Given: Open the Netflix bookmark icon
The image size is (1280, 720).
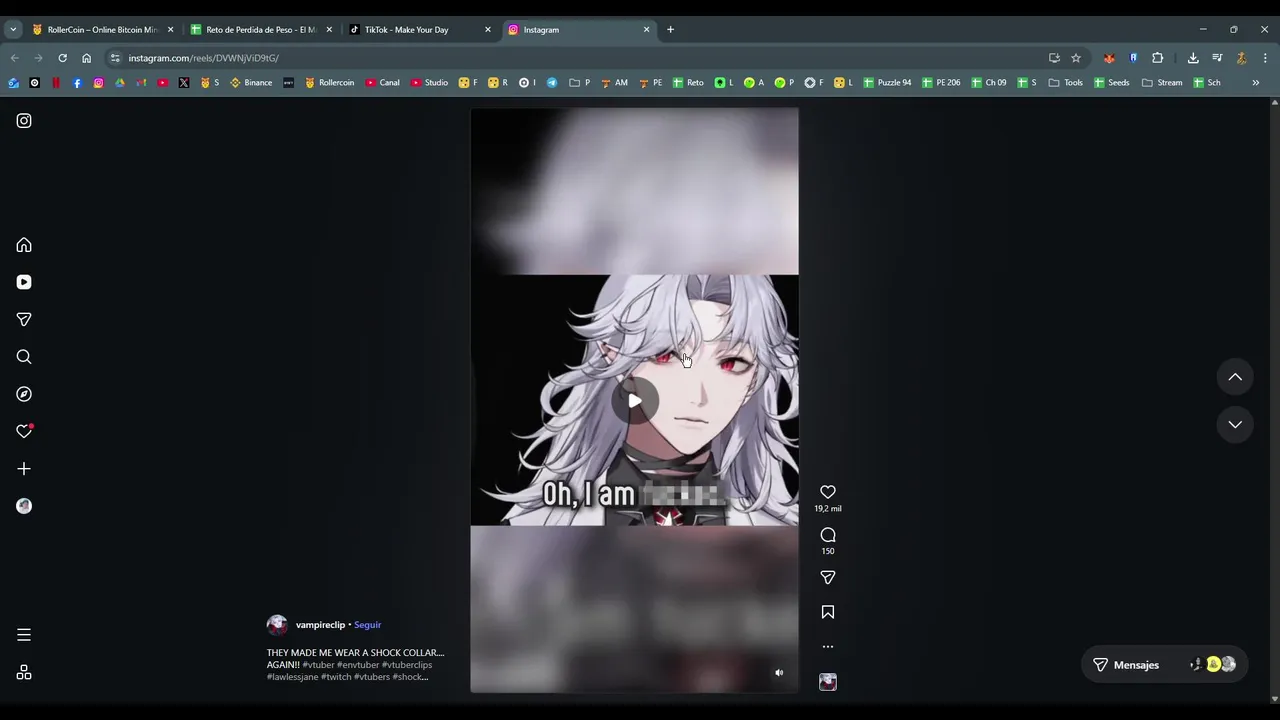Looking at the screenshot, I should pyautogui.click(x=56, y=83).
